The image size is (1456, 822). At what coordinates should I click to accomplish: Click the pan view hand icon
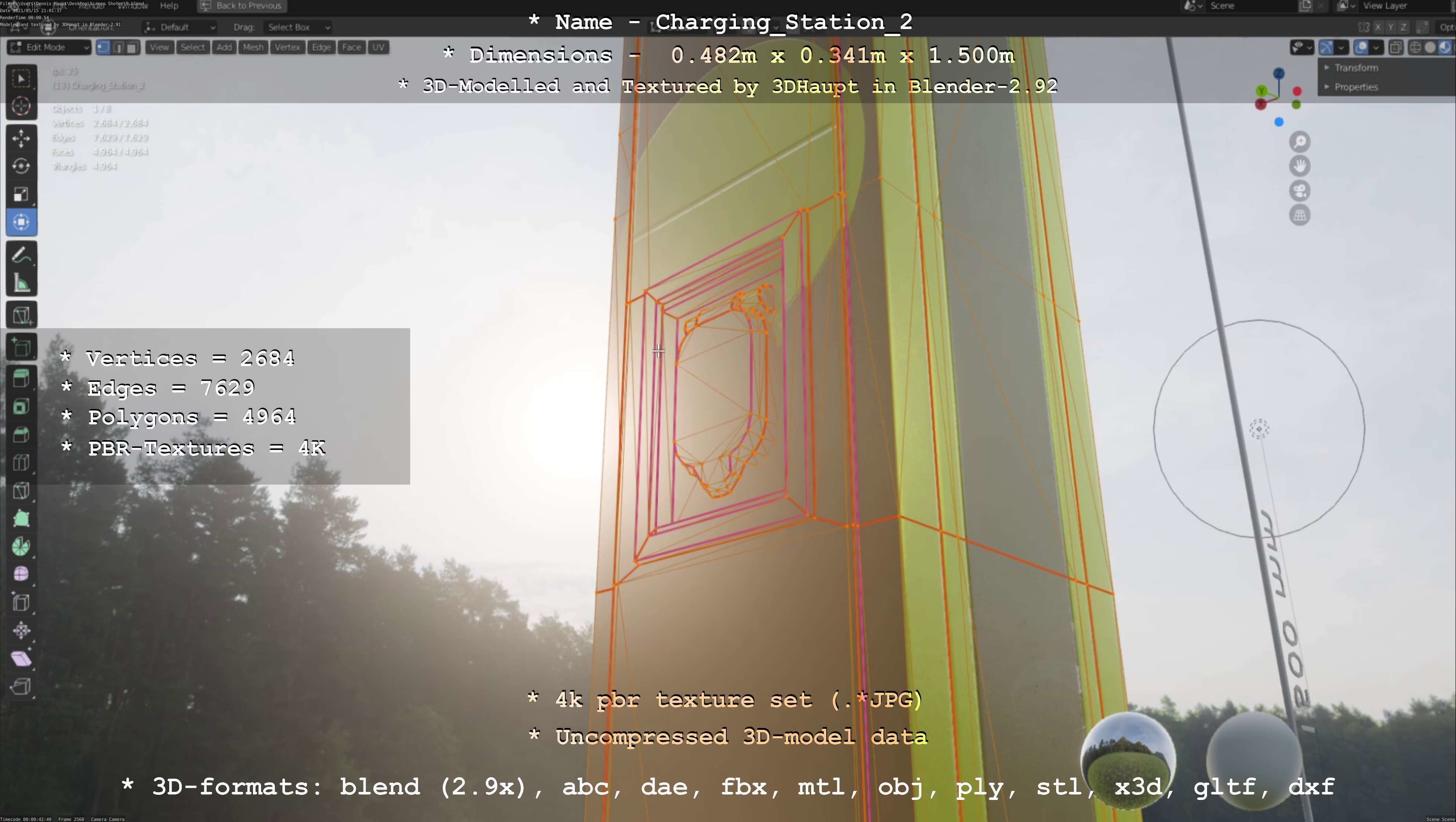(1300, 166)
